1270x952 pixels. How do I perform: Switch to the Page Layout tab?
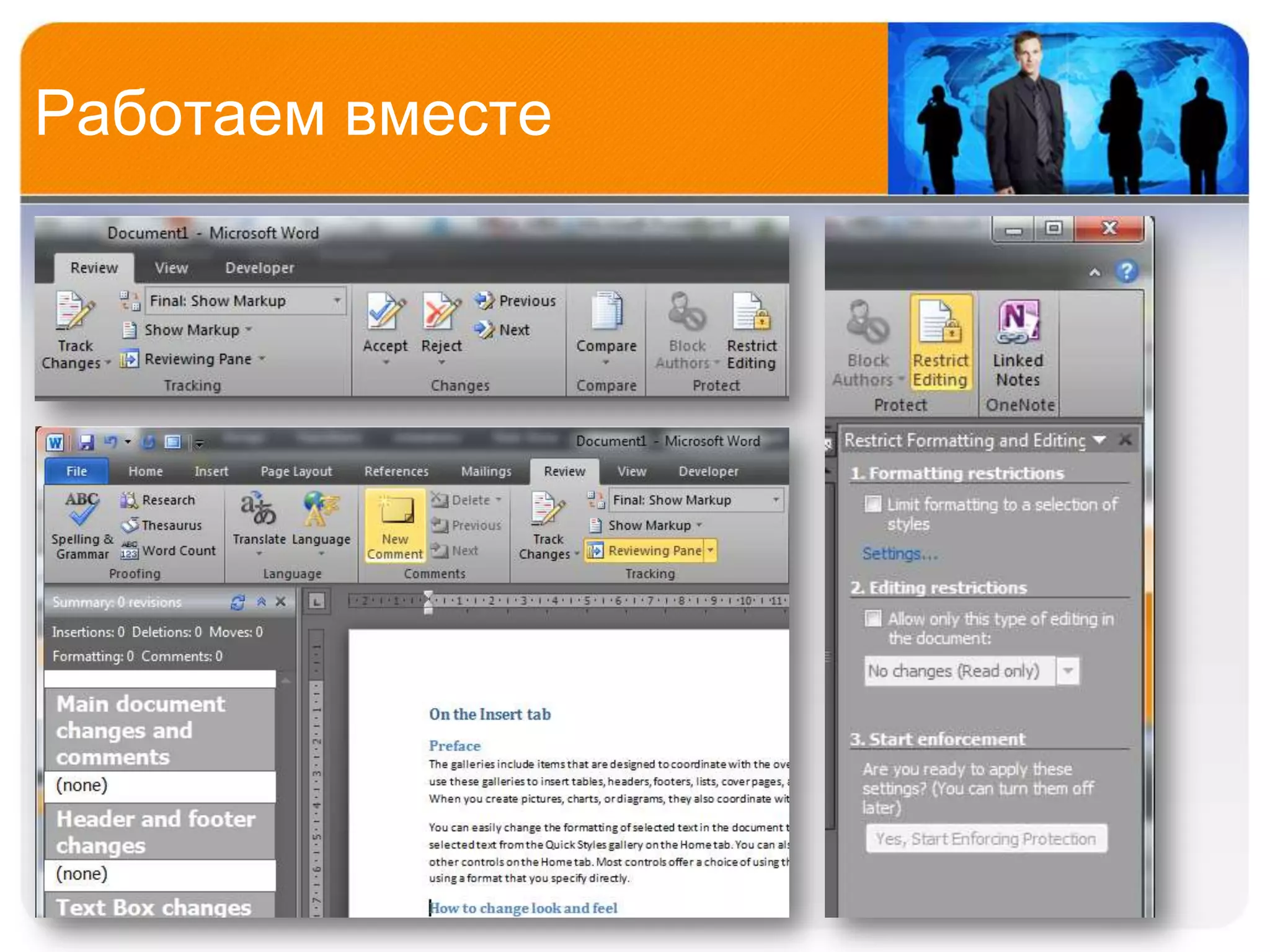coord(296,471)
